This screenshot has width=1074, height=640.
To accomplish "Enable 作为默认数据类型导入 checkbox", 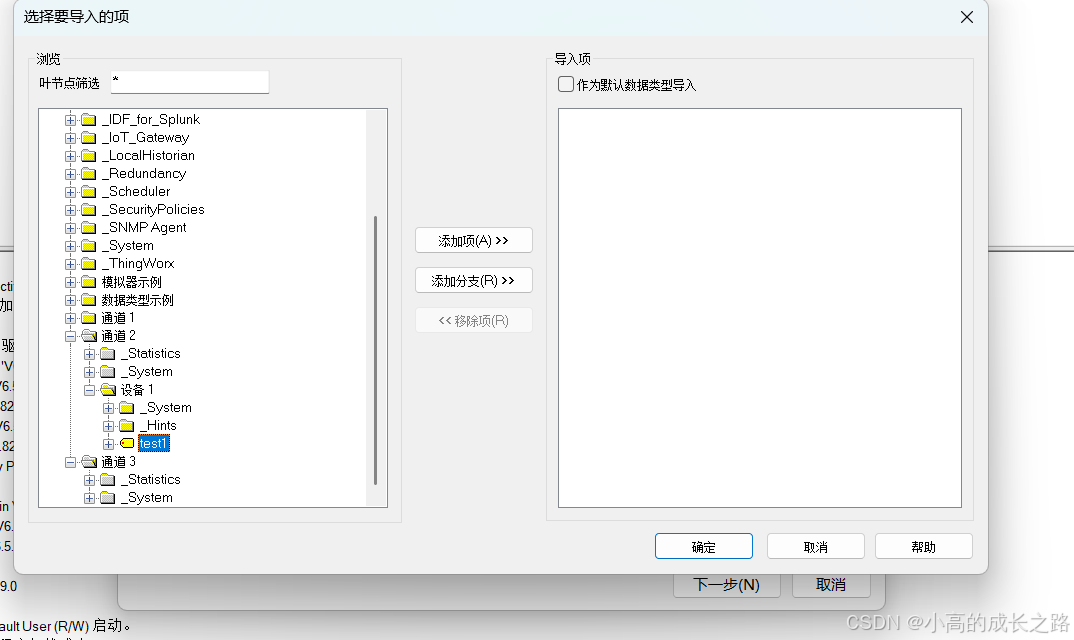I will [566, 84].
